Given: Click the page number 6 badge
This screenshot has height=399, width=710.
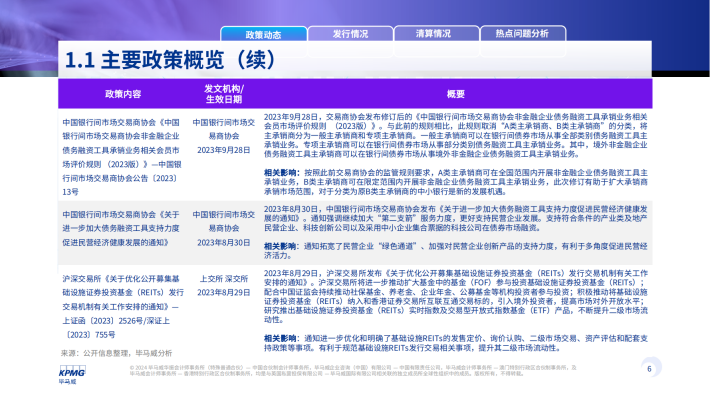Looking at the screenshot, I should 649,369.
